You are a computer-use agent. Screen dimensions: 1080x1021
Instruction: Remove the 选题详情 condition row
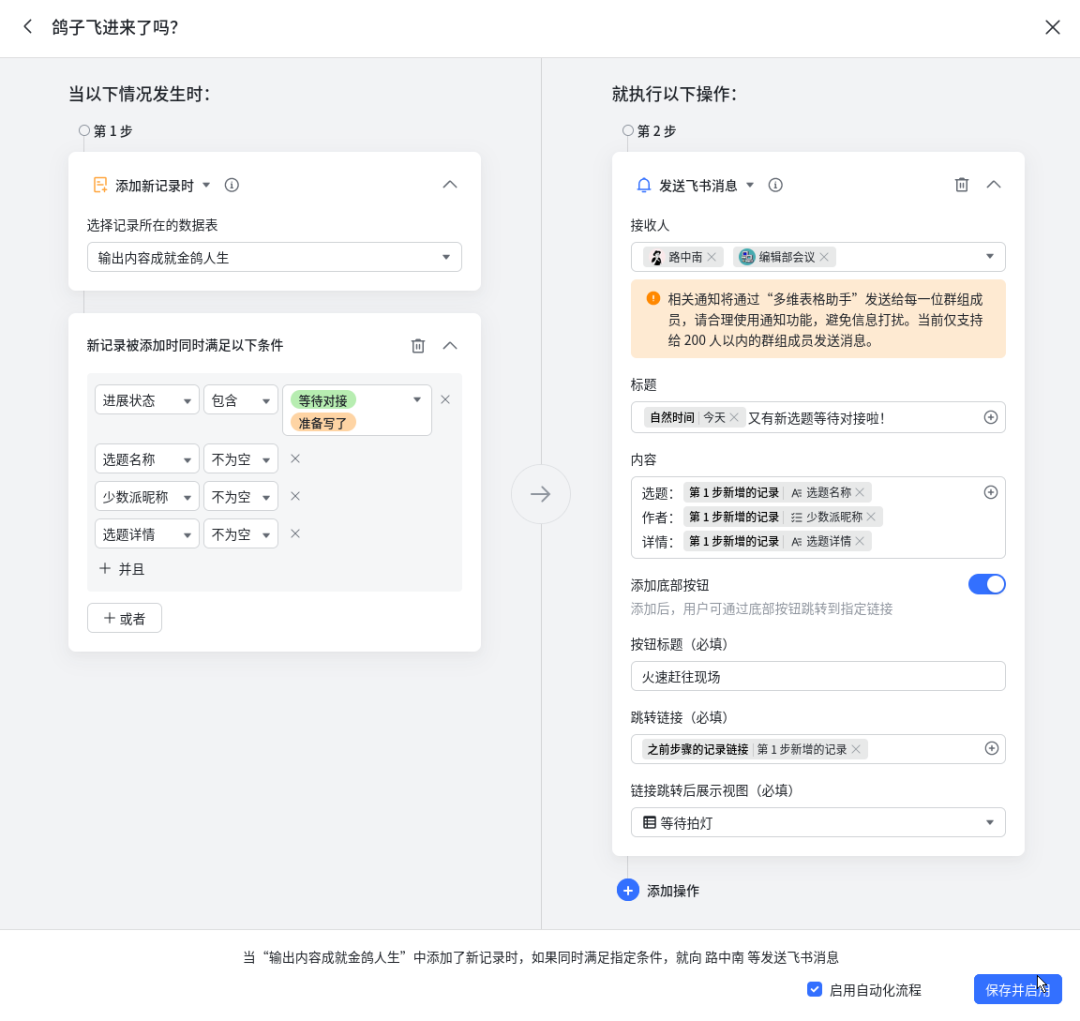coord(295,534)
